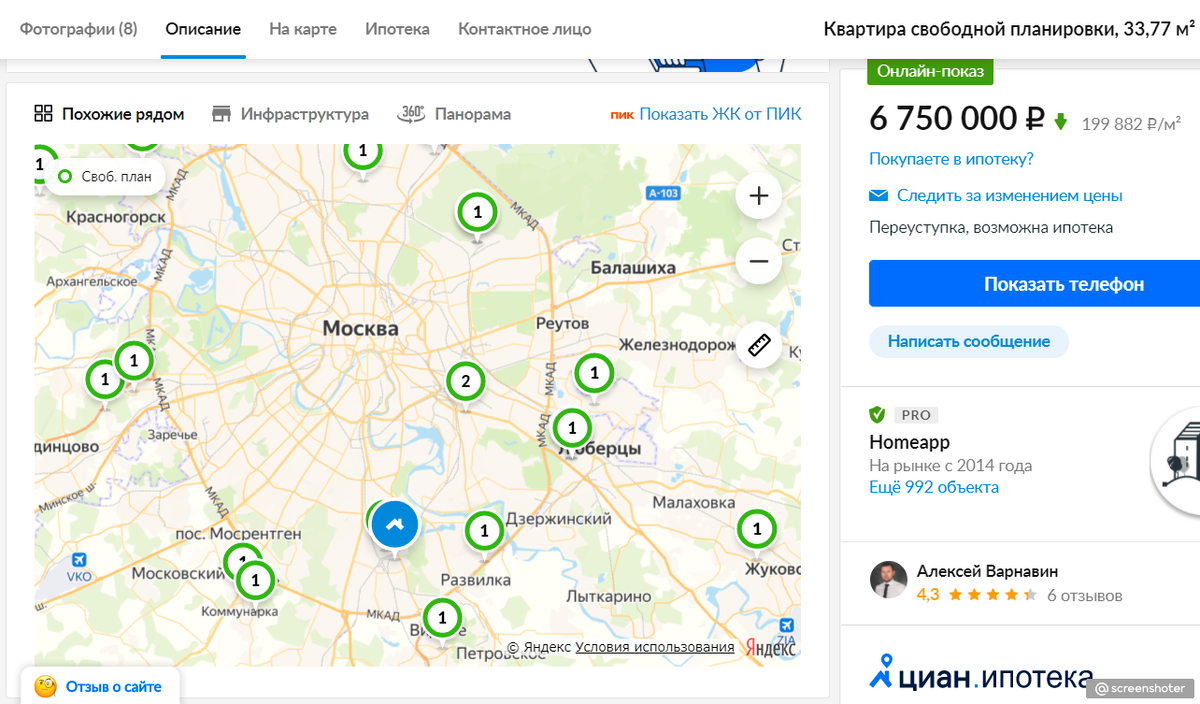Click the Написать сообщение button
This screenshot has width=1200, height=704.
968,343
